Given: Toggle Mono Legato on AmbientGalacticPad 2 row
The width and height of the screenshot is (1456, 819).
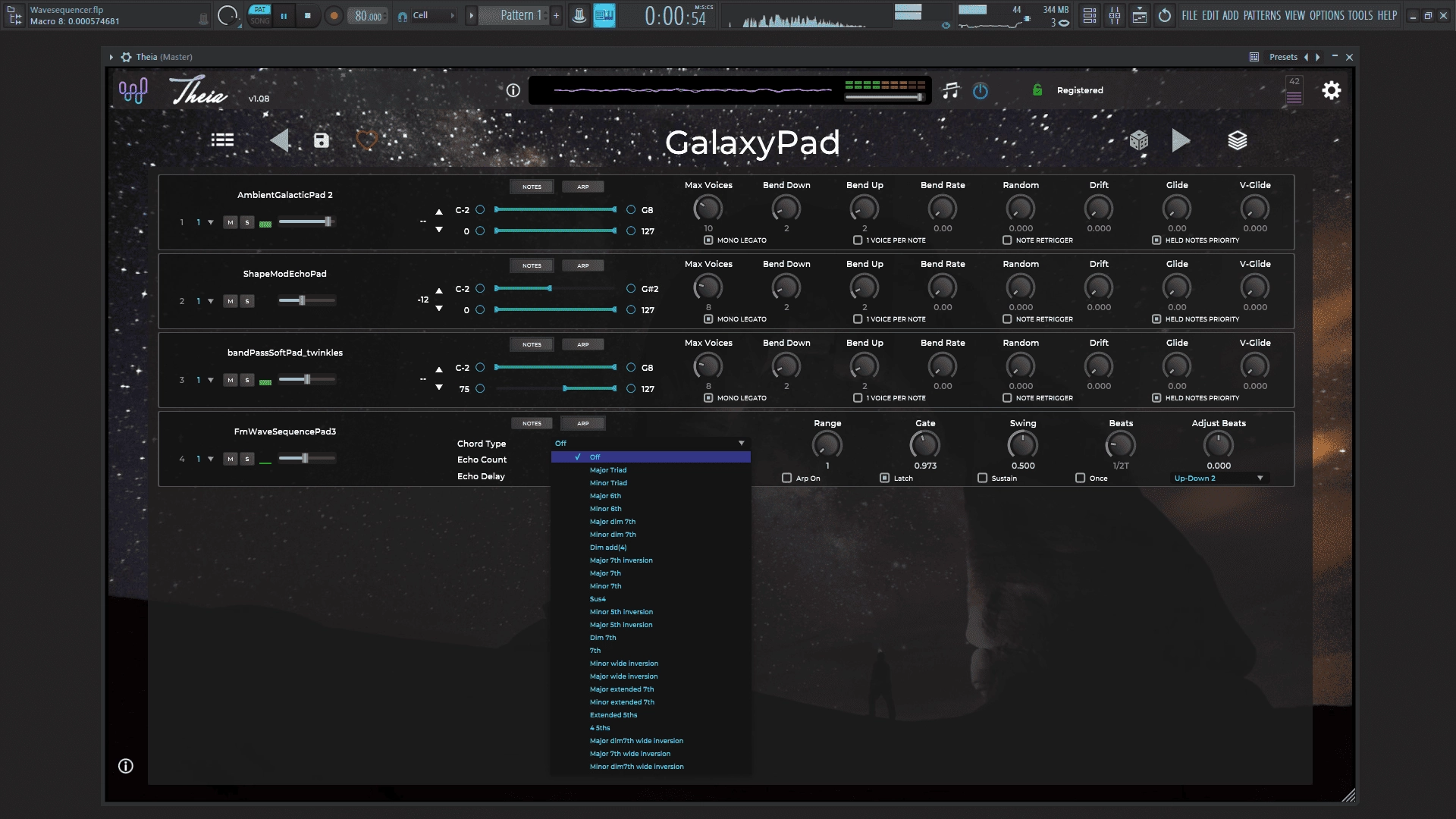Looking at the screenshot, I should coord(708,240).
